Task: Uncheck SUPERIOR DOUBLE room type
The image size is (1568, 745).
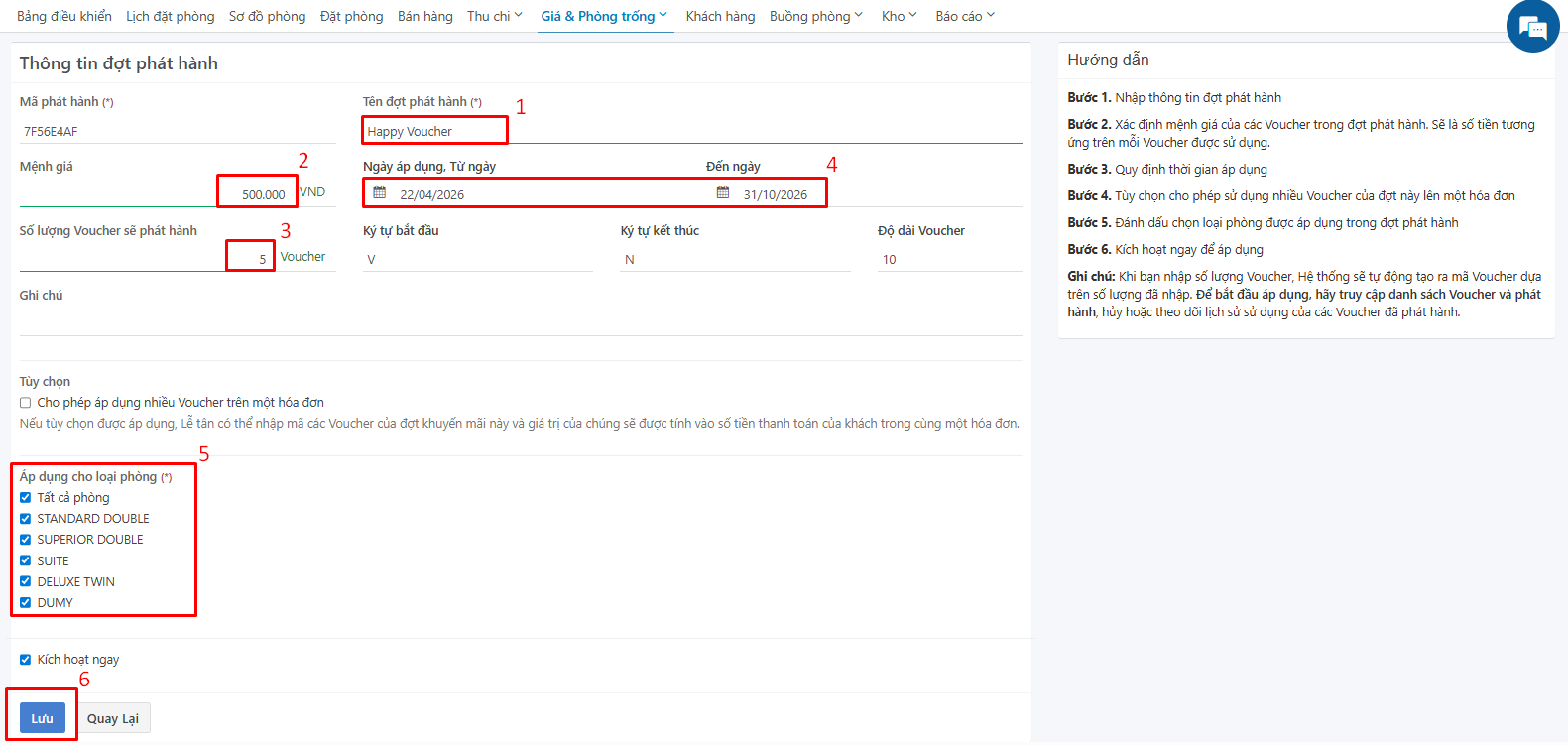Action: point(26,540)
